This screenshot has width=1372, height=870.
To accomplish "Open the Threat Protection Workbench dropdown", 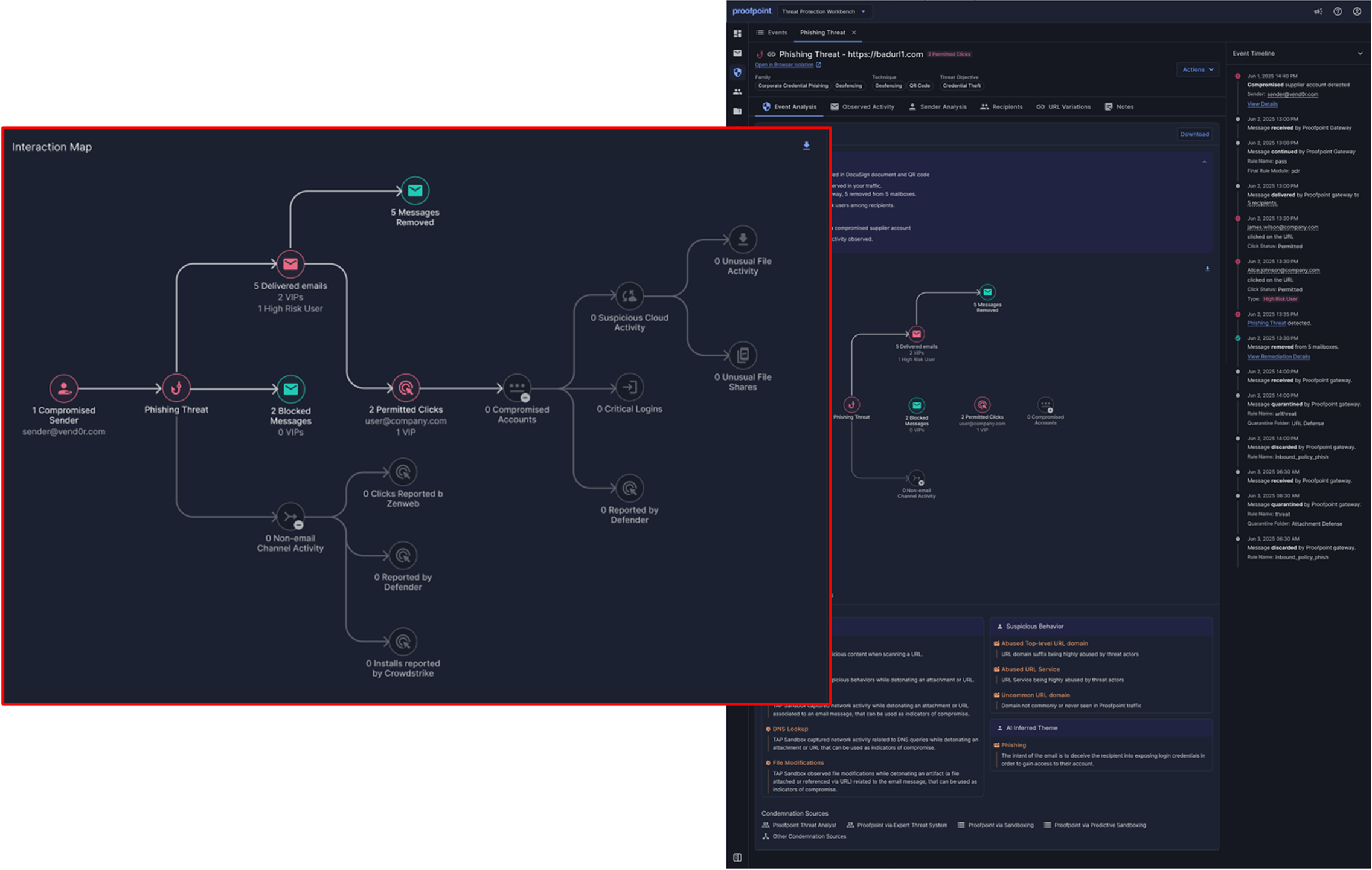I will pos(823,11).
